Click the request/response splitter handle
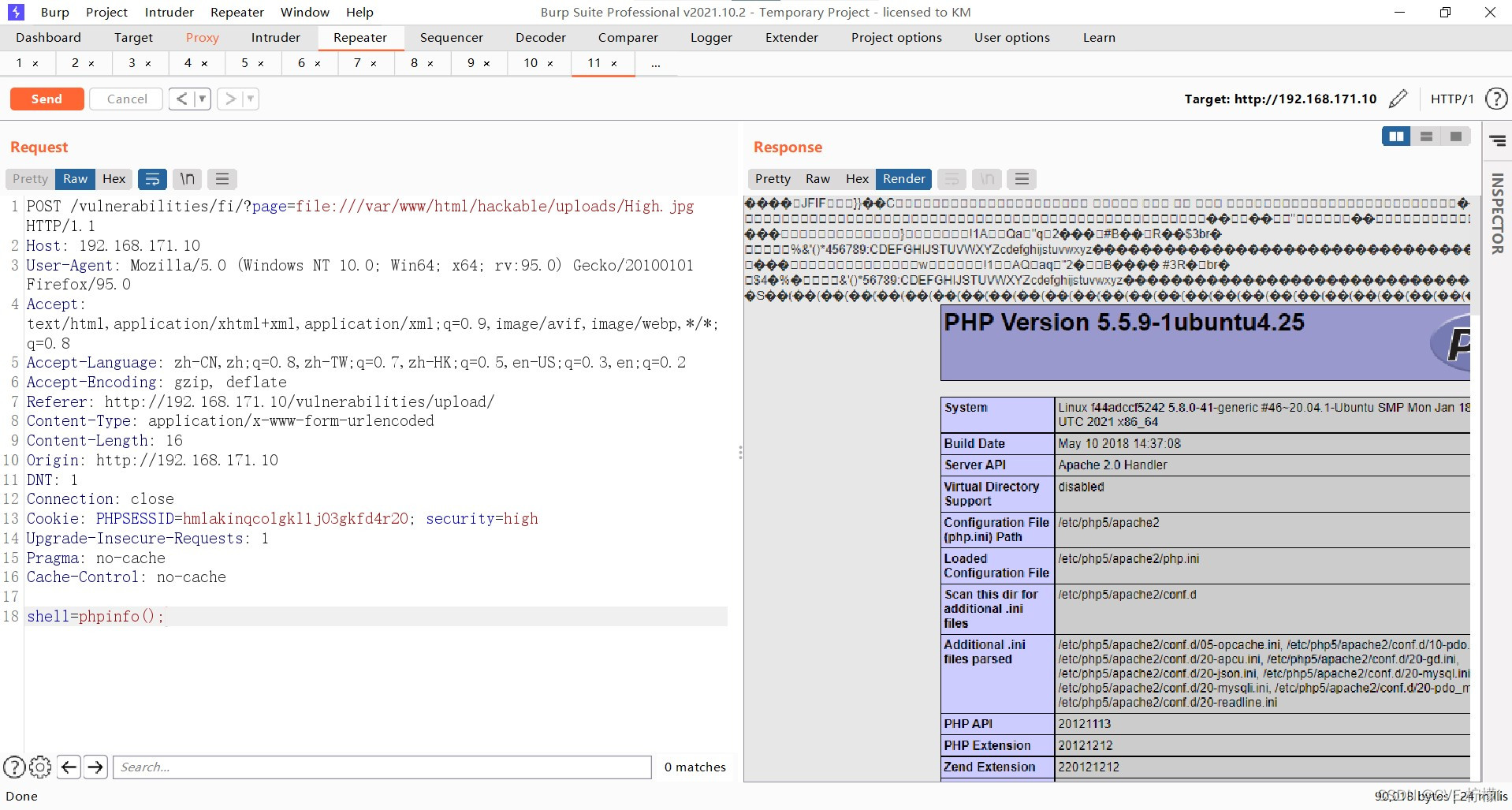This screenshot has height=810, width=1512. pyautogui.click(x=740, y=452)
